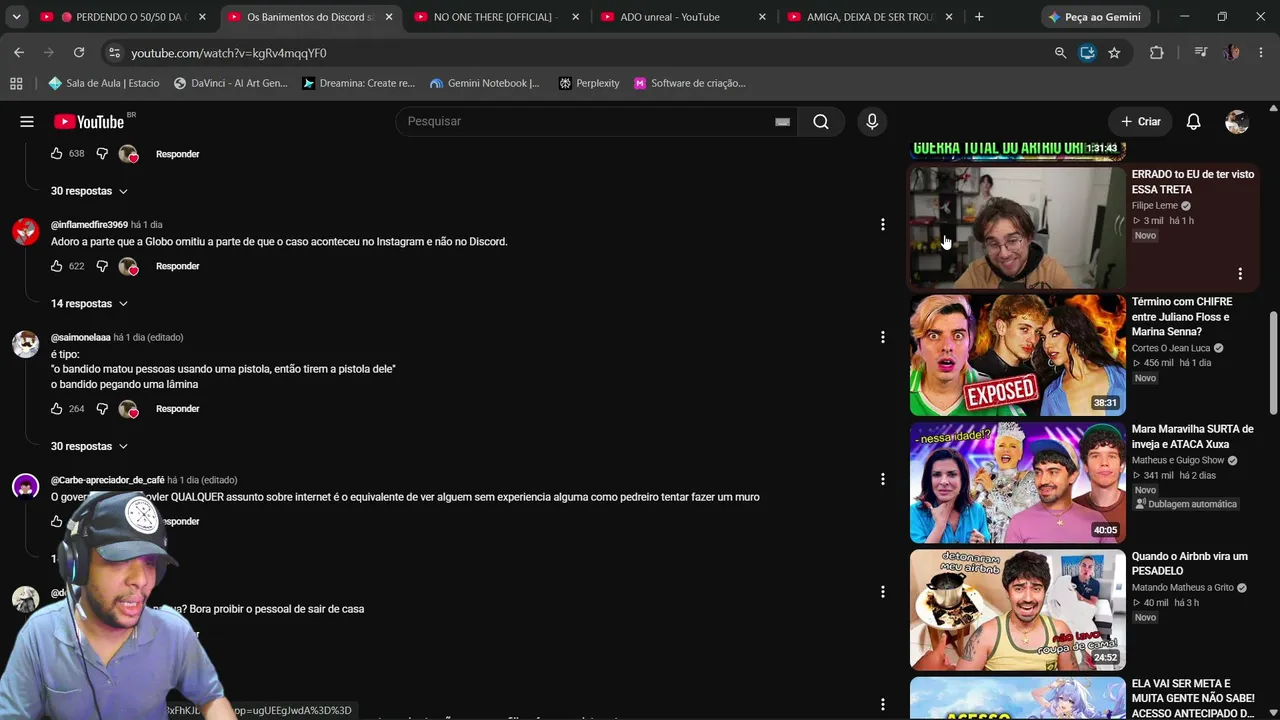
Task: Dislike @inflamedfire3969's comment
Action: (x=102, y=267)
